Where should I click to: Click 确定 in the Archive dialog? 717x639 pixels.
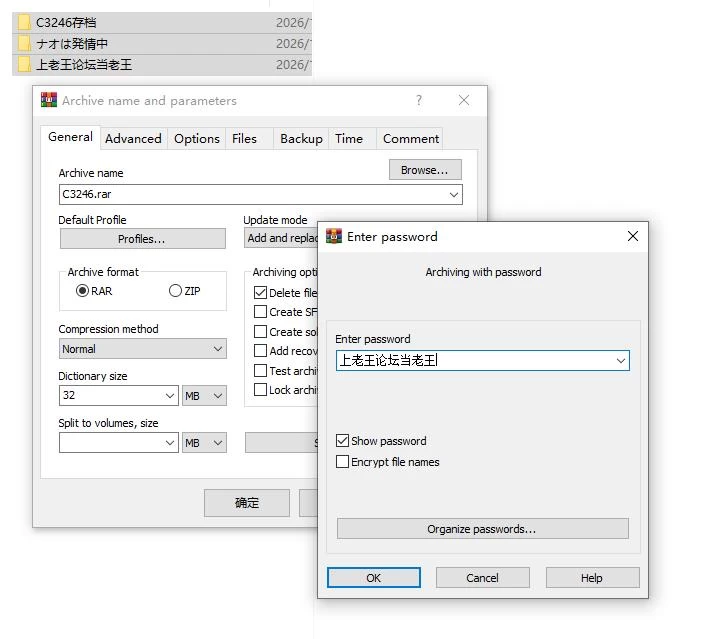point(246,503)
